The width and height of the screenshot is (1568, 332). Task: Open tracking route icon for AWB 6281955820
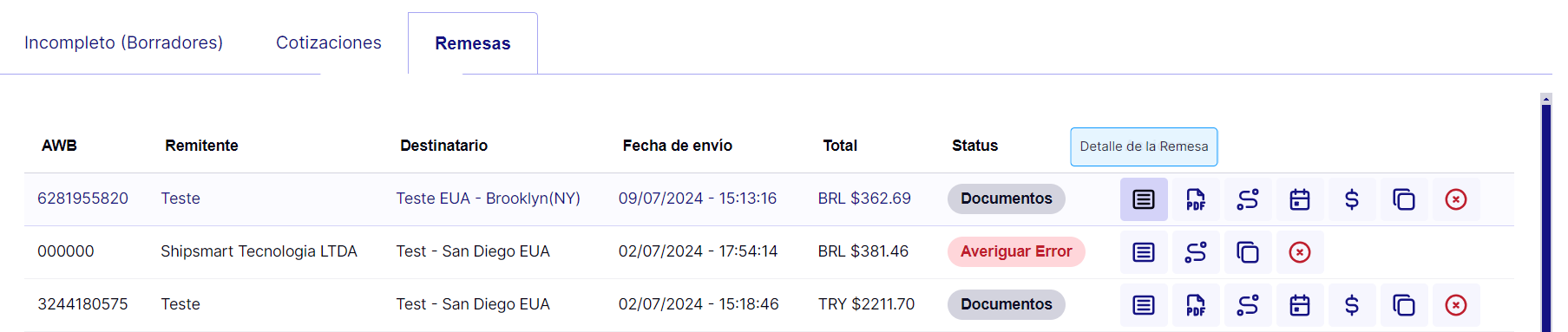pos(1248,199)
